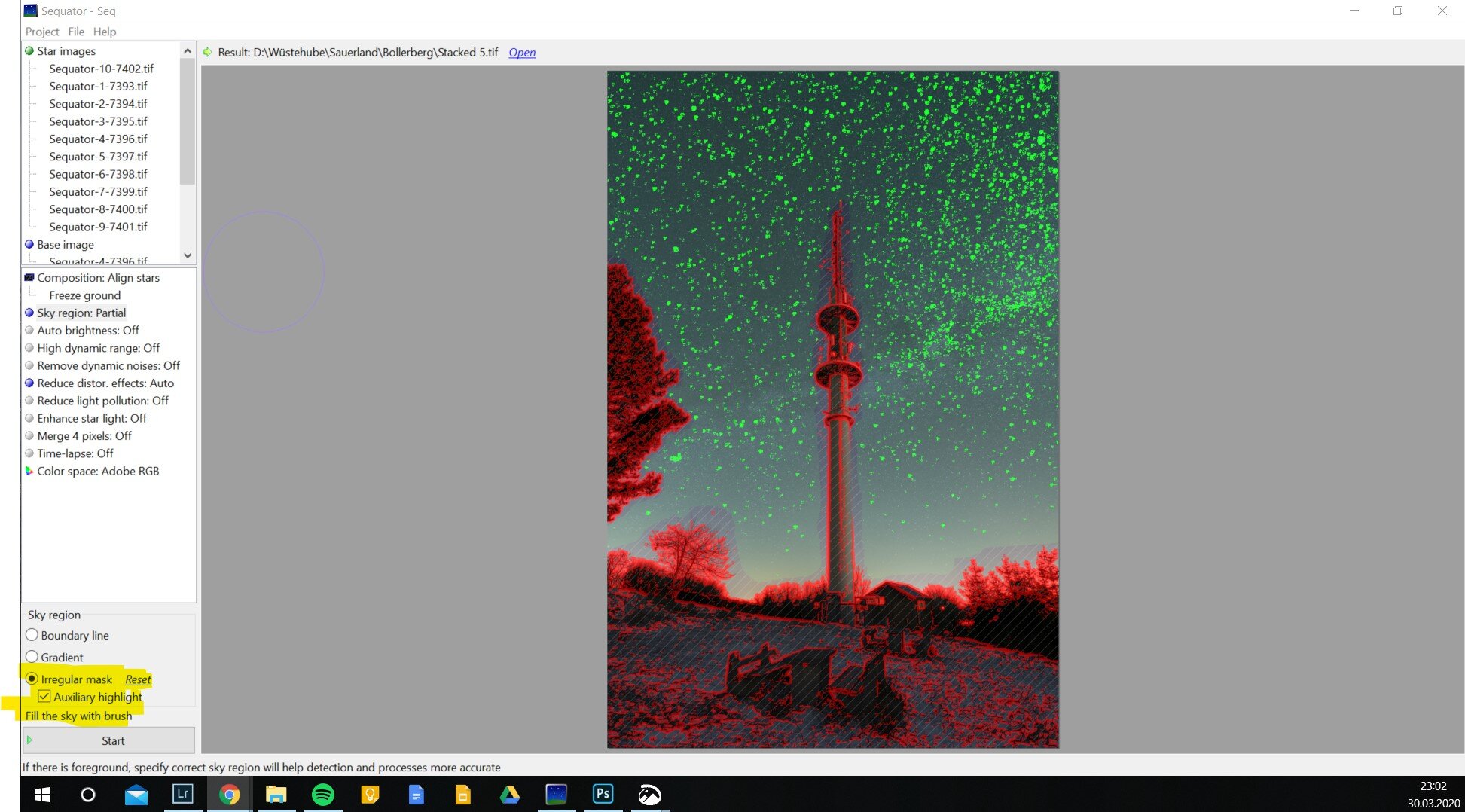Open Project menu

tap(42, 32)
